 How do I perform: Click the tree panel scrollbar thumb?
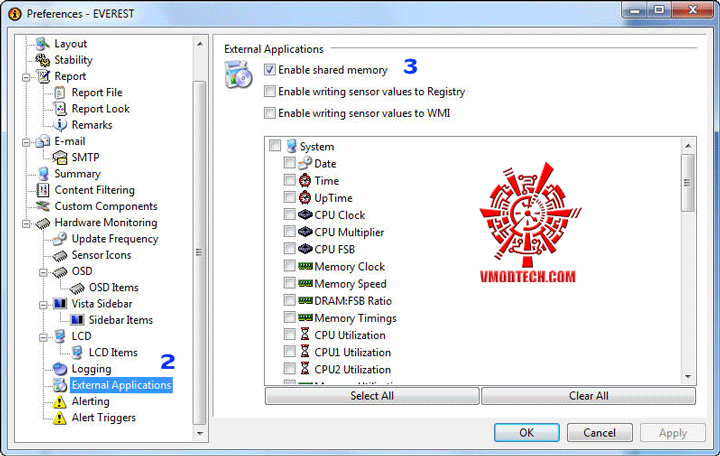pyautogui.click(x=199, y=253)
